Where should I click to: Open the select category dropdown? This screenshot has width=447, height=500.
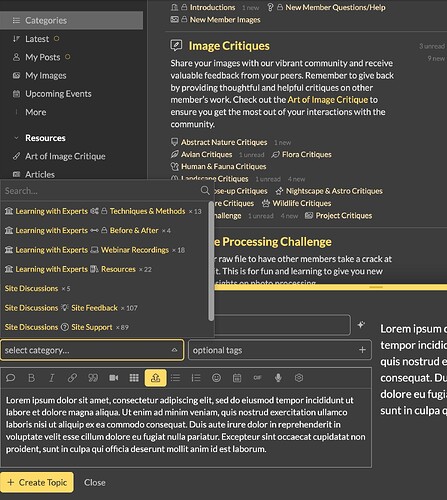(92, 350)
